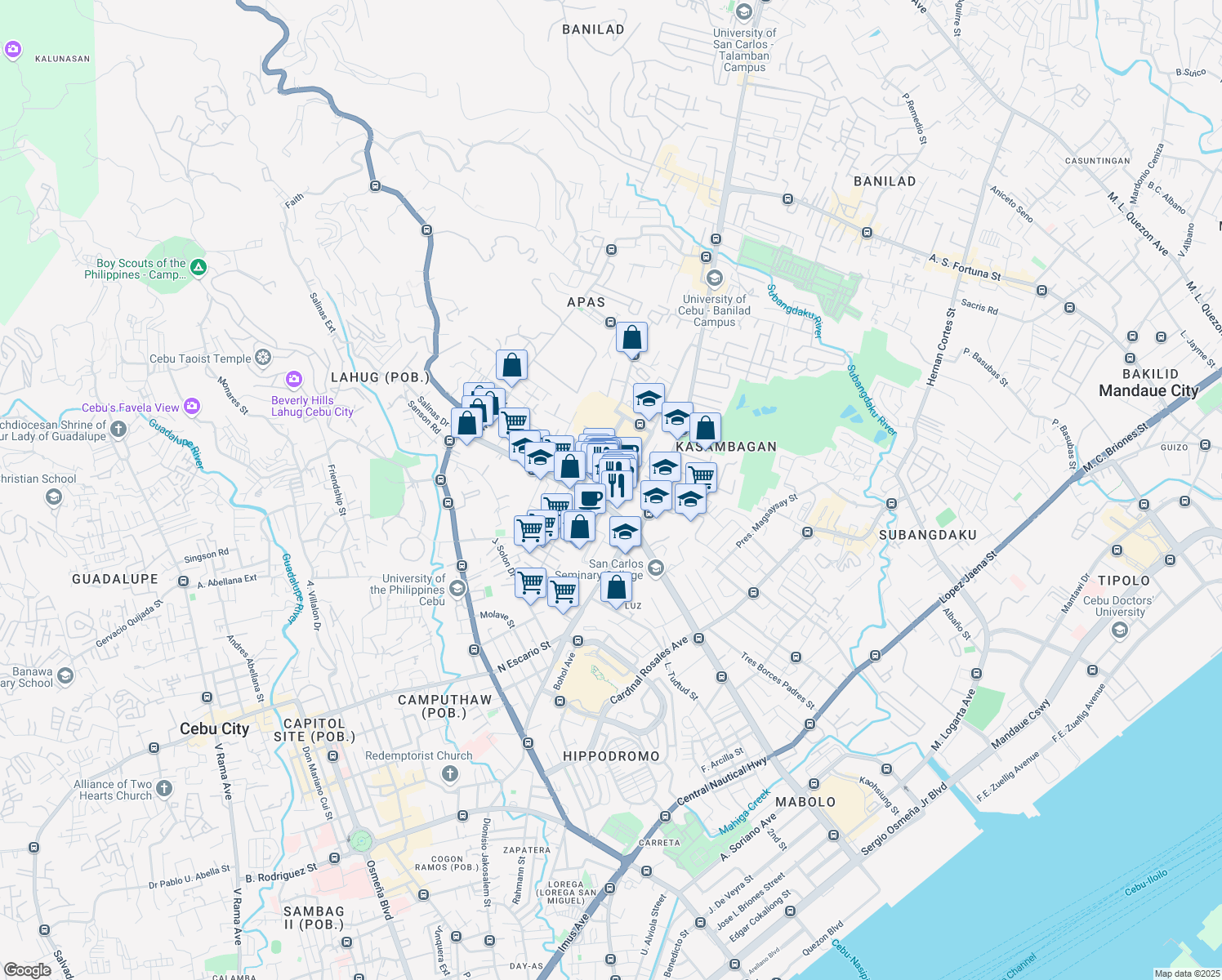Select the Sergio Osmeña Jr Blvd label
This screenshot has width=1222, height=980.
click(x=903, y=819)
